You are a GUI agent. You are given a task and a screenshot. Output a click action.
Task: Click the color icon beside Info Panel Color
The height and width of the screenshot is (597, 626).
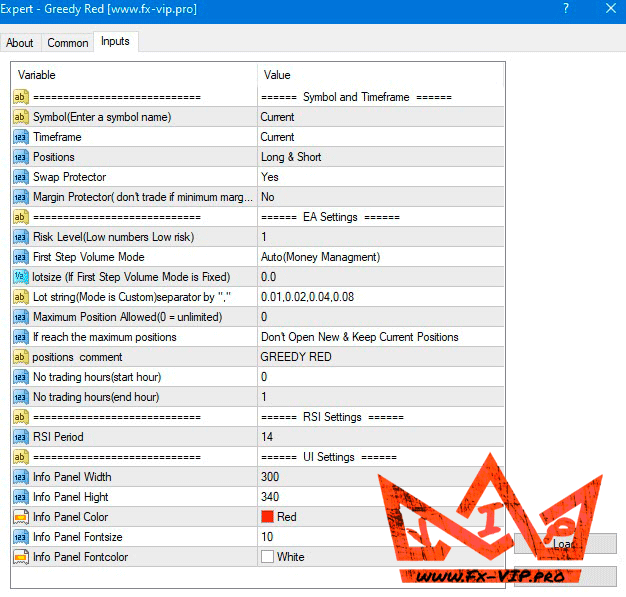tap(20, 517)
